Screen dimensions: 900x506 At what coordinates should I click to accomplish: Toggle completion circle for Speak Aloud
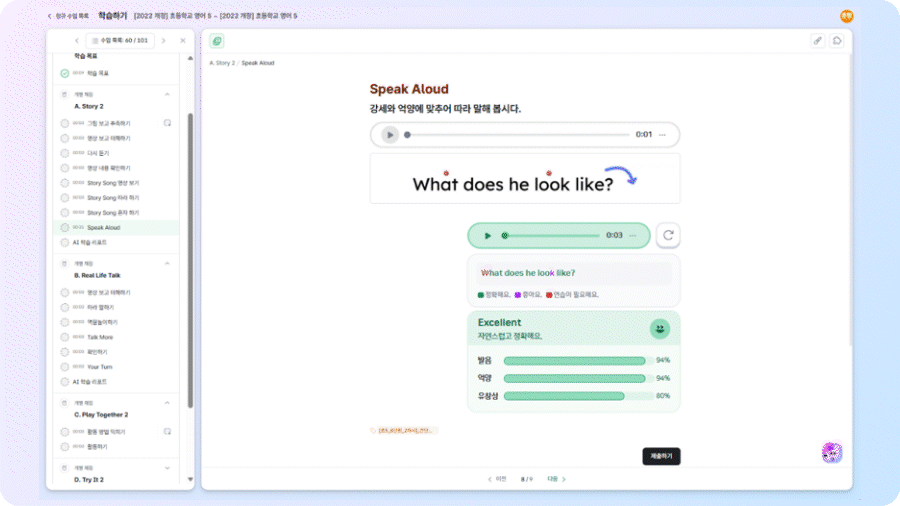[65, 228]
